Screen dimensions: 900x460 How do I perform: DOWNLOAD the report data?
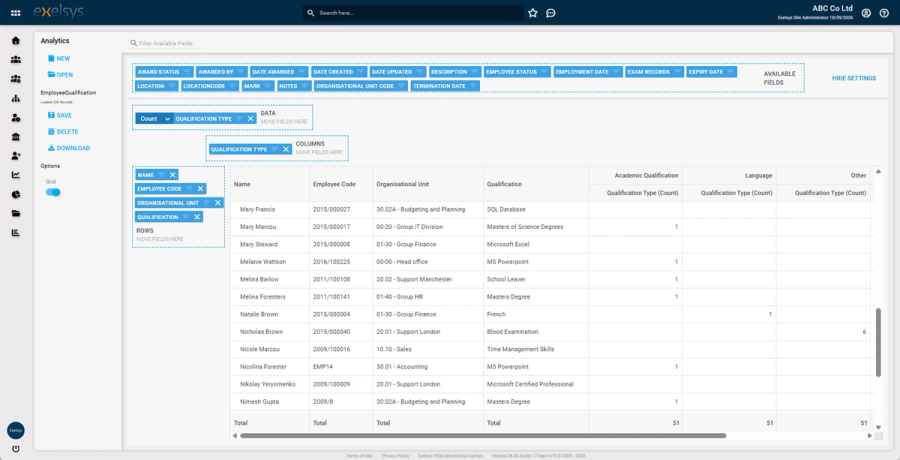(69, 148)
